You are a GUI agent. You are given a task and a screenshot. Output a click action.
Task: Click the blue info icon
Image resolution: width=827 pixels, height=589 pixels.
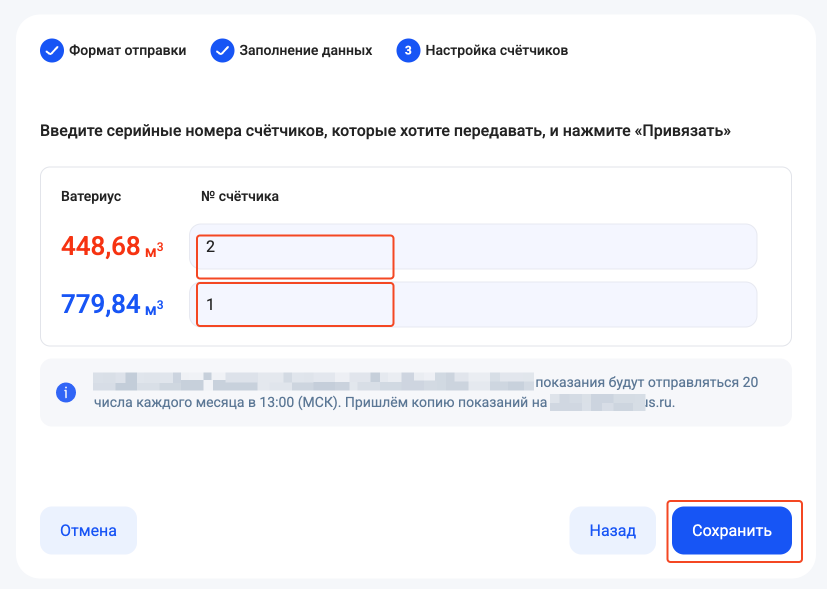pyautogui.click(x=66, y=392)
